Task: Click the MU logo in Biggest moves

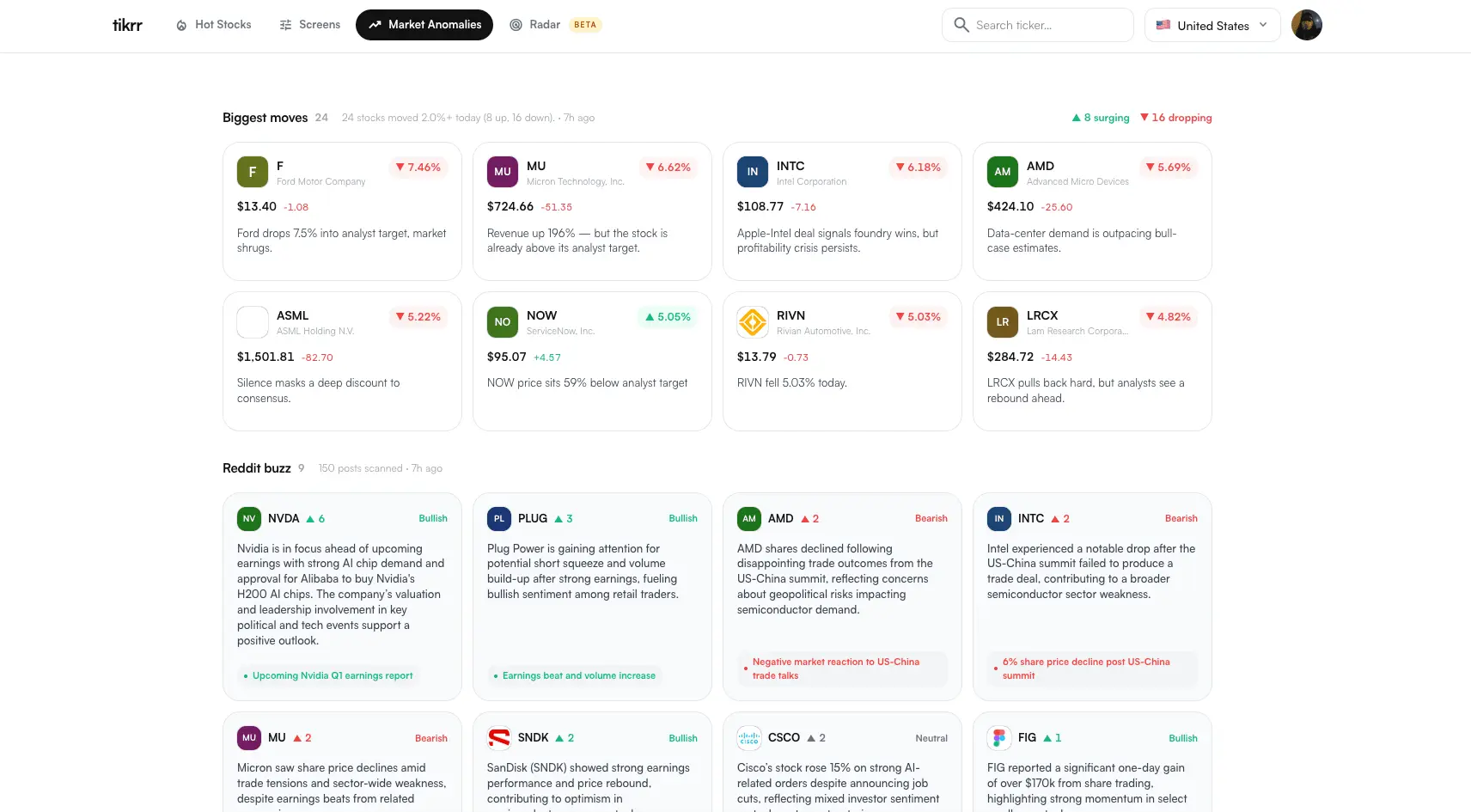Action: [503, 172]
